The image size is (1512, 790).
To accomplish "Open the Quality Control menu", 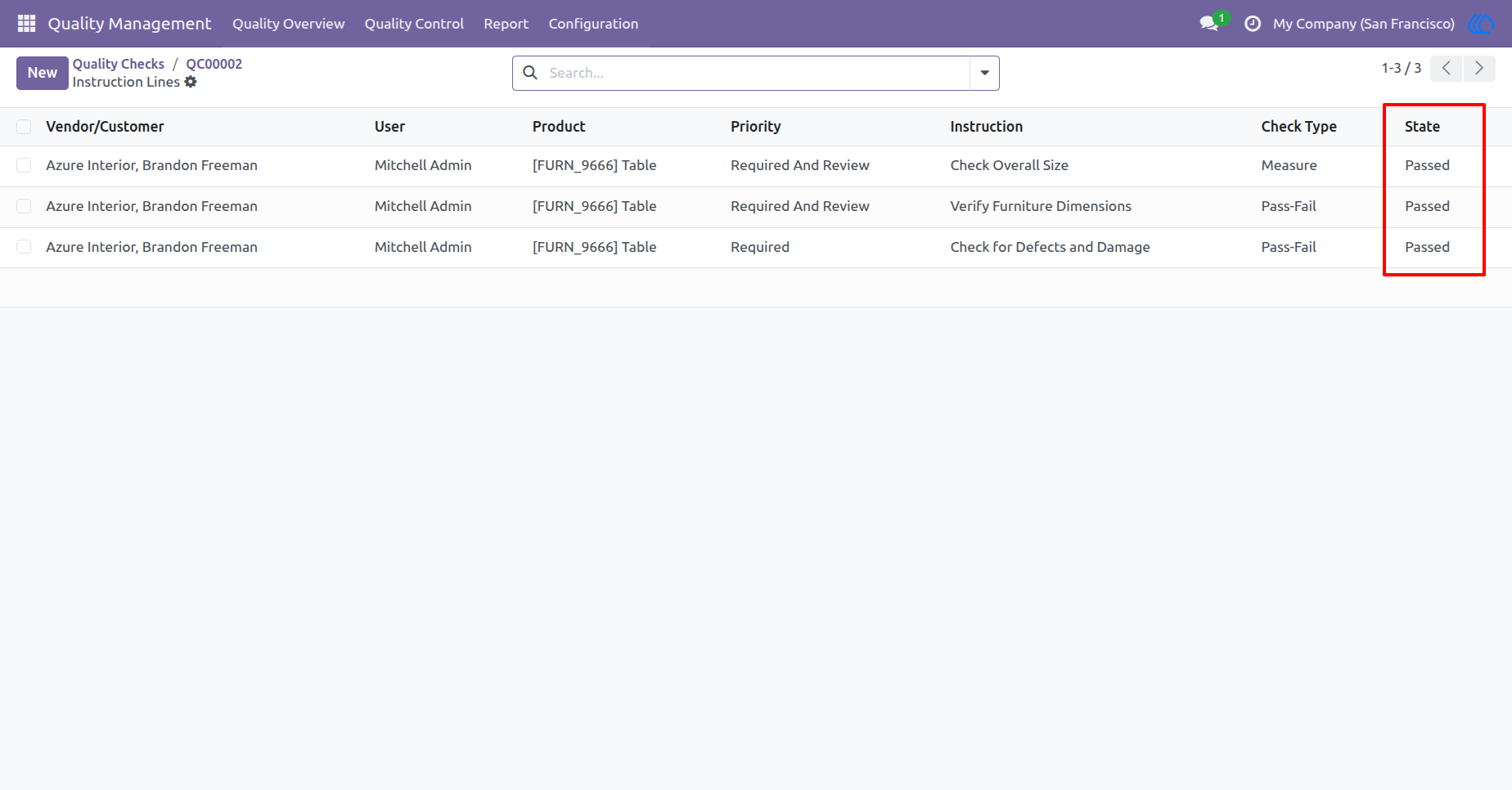I will coord(414,24).
